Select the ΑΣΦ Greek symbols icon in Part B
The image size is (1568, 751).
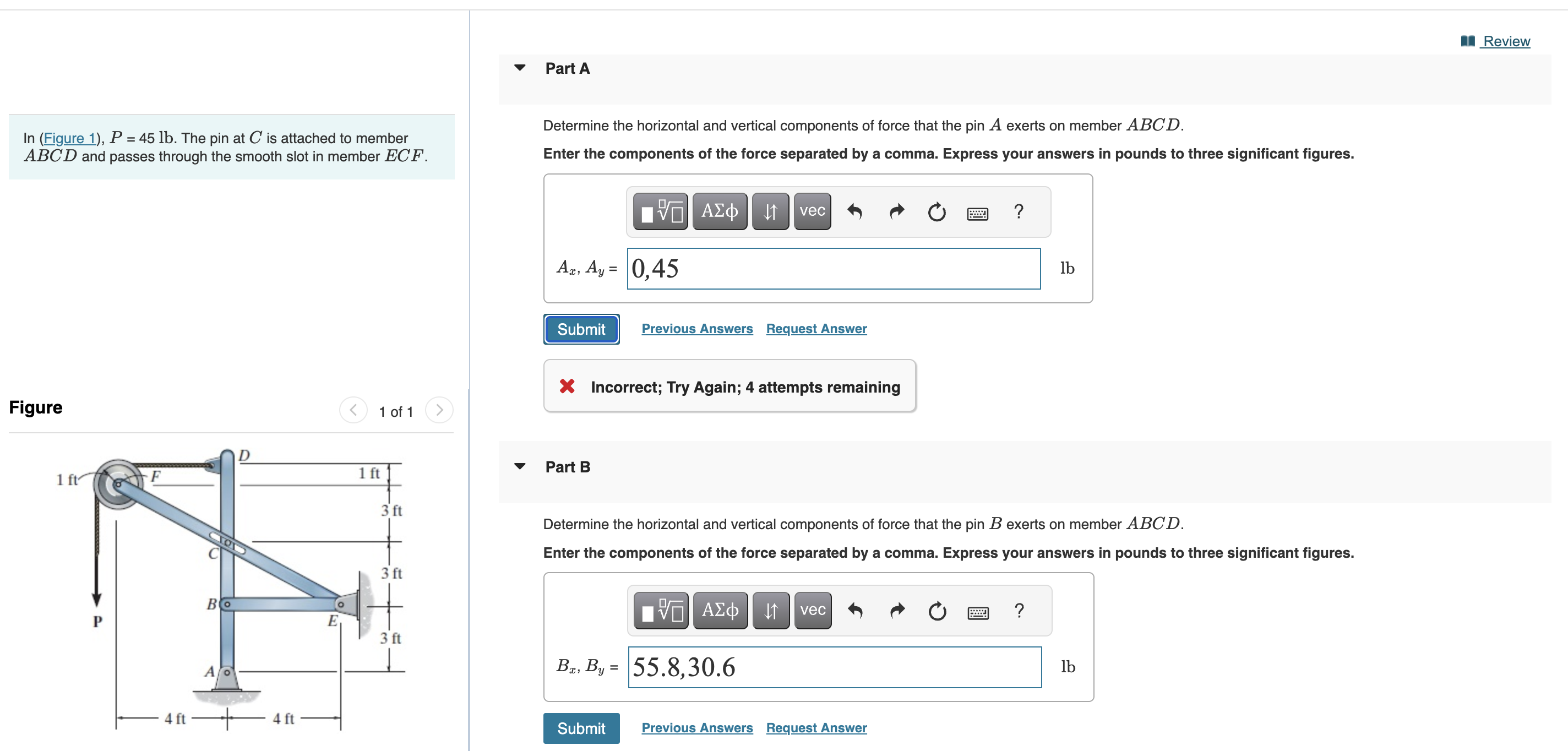click(x=720, y=611)
